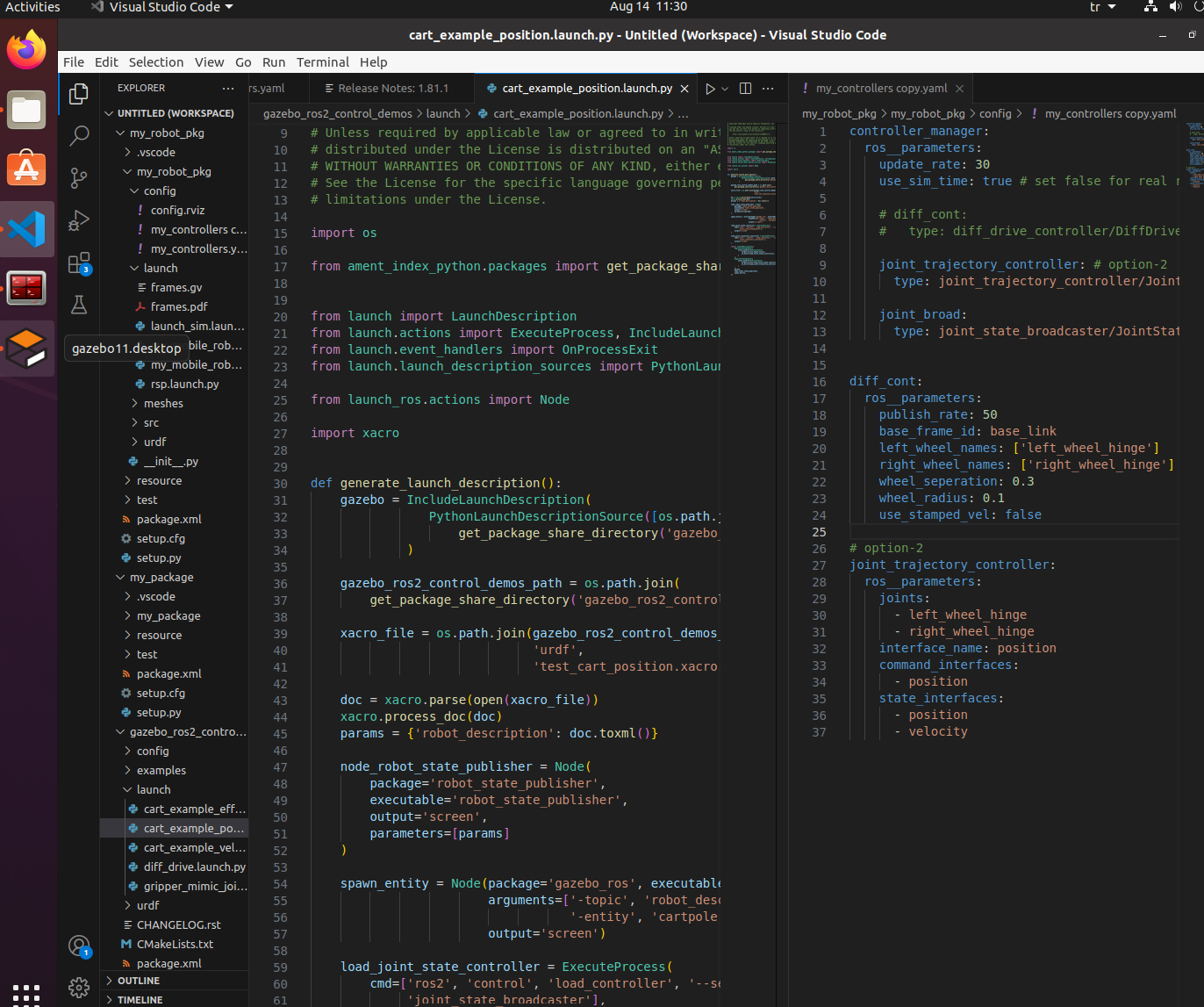The width and height of the screenshot is (1204, 1007).
Task: Open the Edit menu
Action: pyautogui.click(x=106, y=62)
